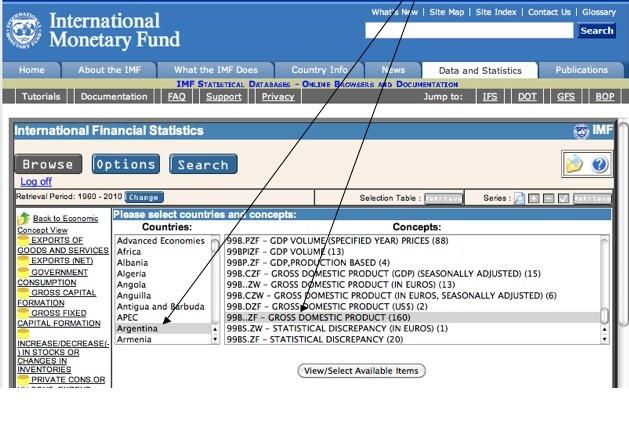The width and height of the screenshot is (629, 446).
Task: Switch to Data and Statistics tab
Action: [480, 71]
